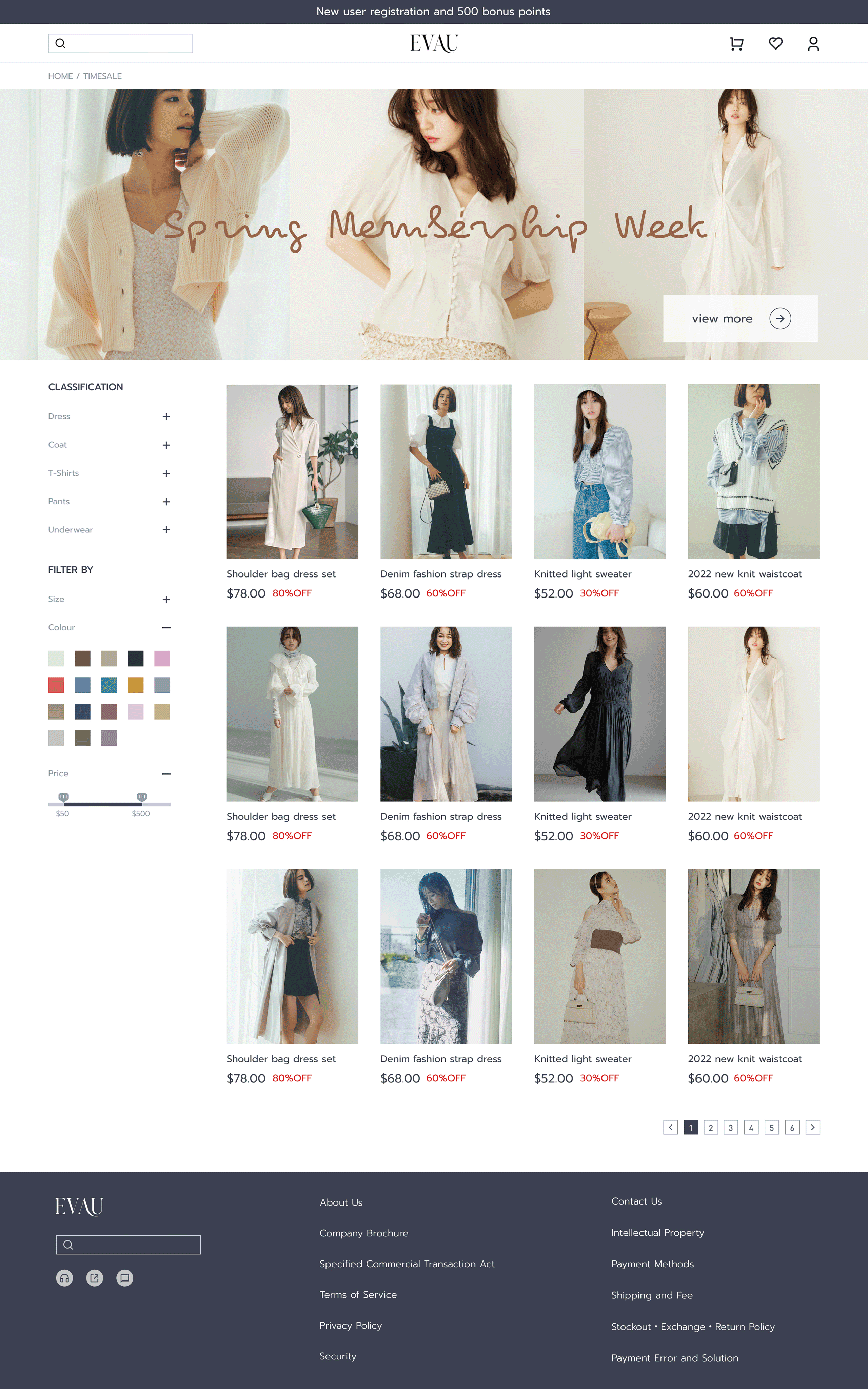
Task: Click the HOME breadcrumb link
Action: 60,76
